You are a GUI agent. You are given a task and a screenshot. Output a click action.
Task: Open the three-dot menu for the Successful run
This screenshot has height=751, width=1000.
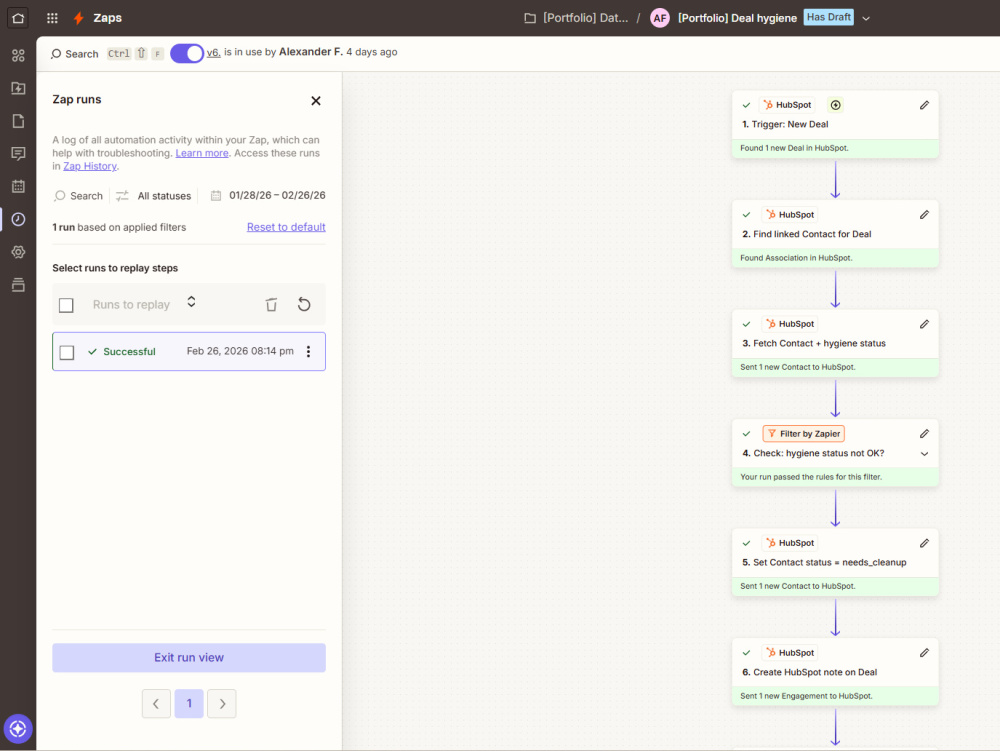pyautogui.click(x=309, y=351)
